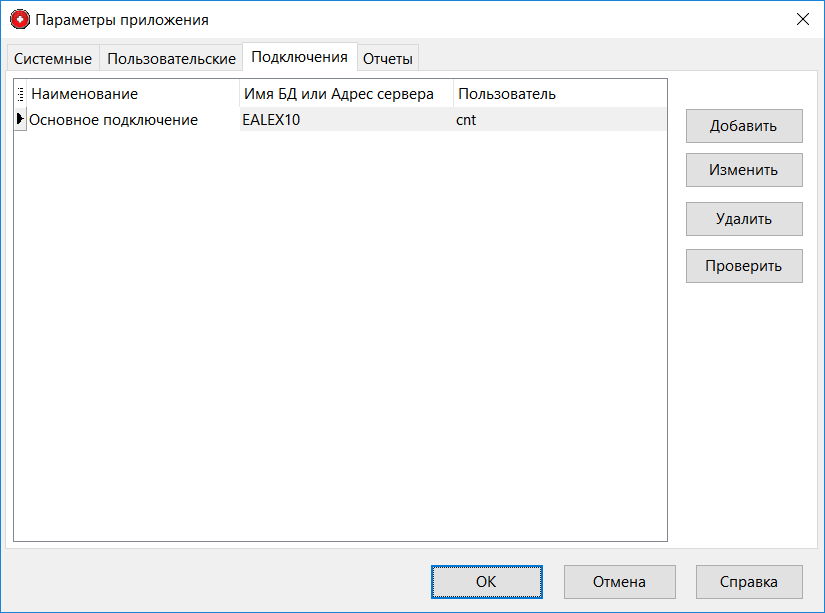The height and width of the screenshot is (613, 825).
Task: Select the Основное подключение row
Action: [120, 119]
